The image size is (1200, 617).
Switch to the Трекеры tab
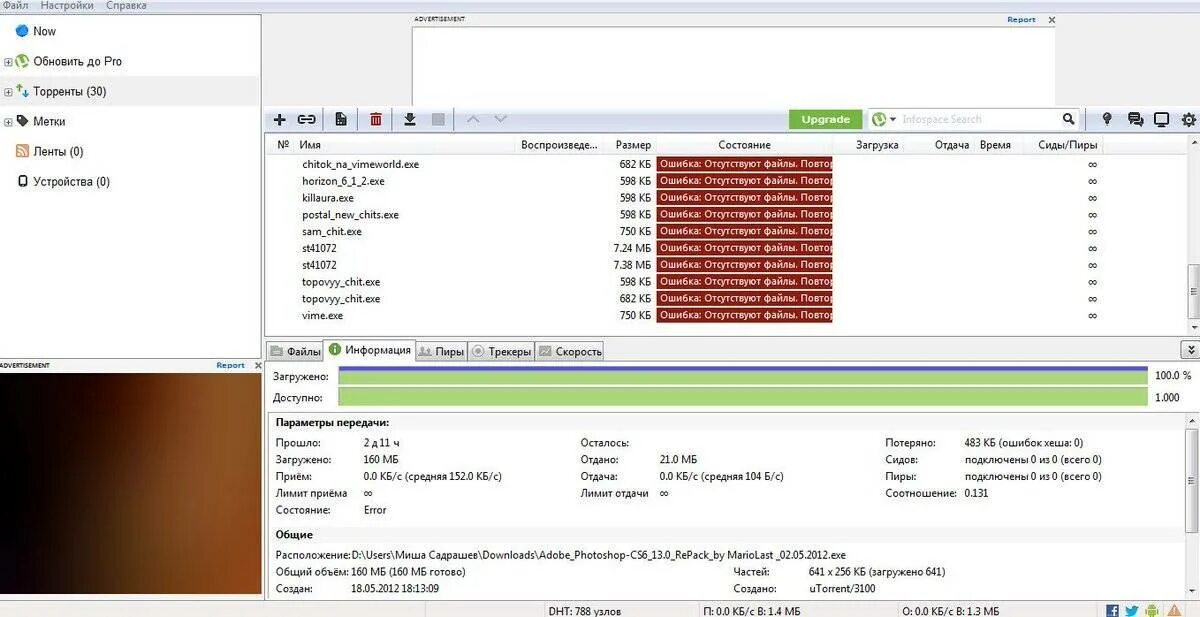501,351
